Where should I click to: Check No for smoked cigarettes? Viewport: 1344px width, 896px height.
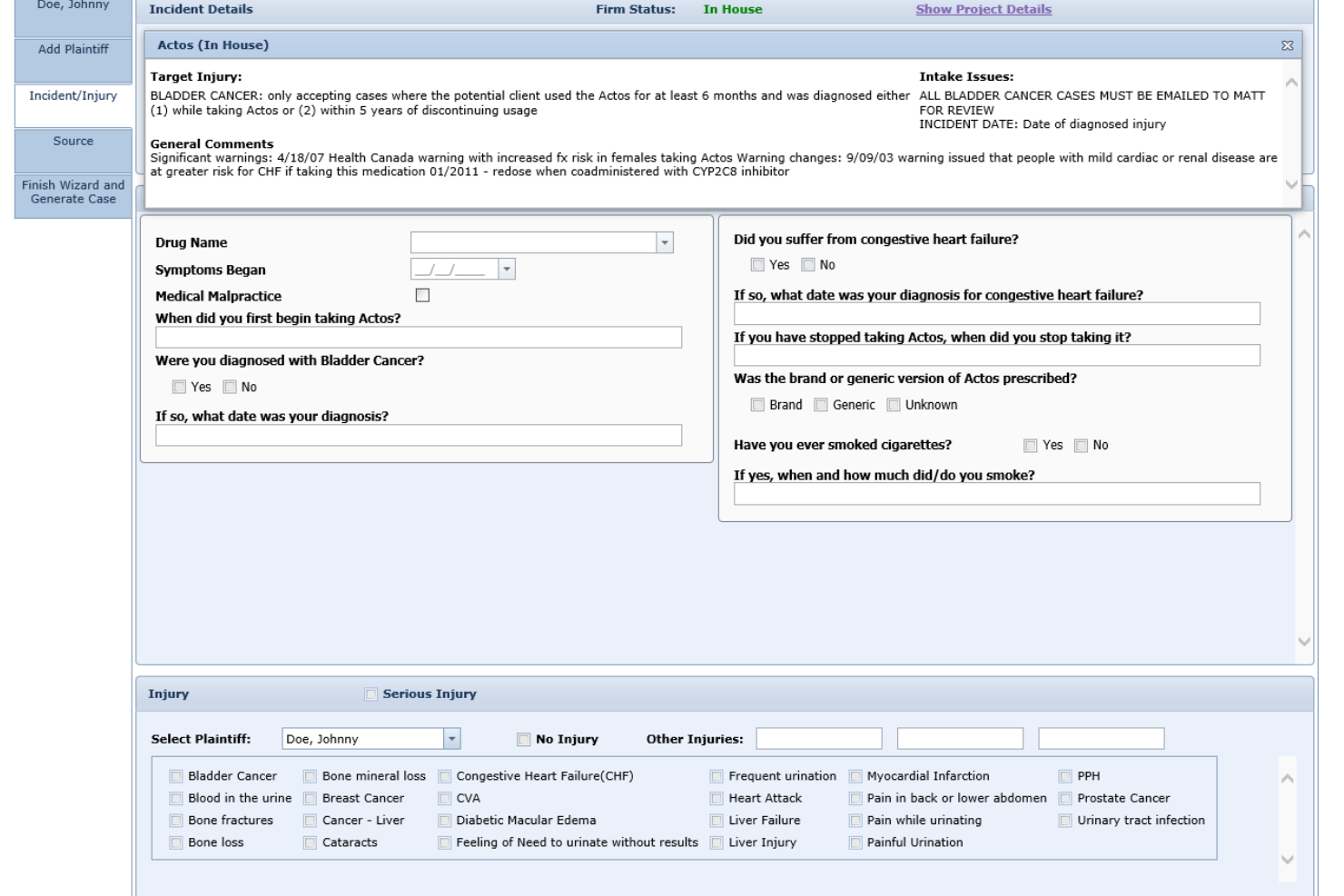[x=1081, y=446]
